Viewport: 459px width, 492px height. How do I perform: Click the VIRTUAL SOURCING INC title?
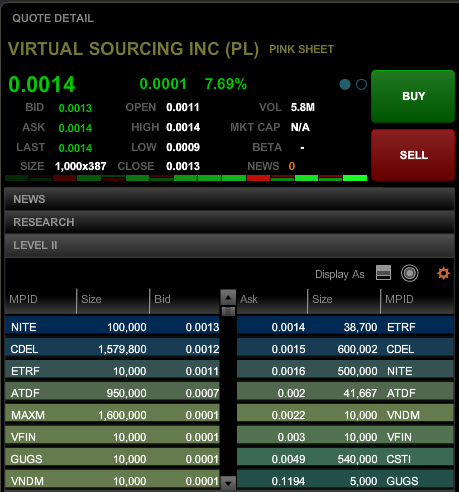click(133, 49)
